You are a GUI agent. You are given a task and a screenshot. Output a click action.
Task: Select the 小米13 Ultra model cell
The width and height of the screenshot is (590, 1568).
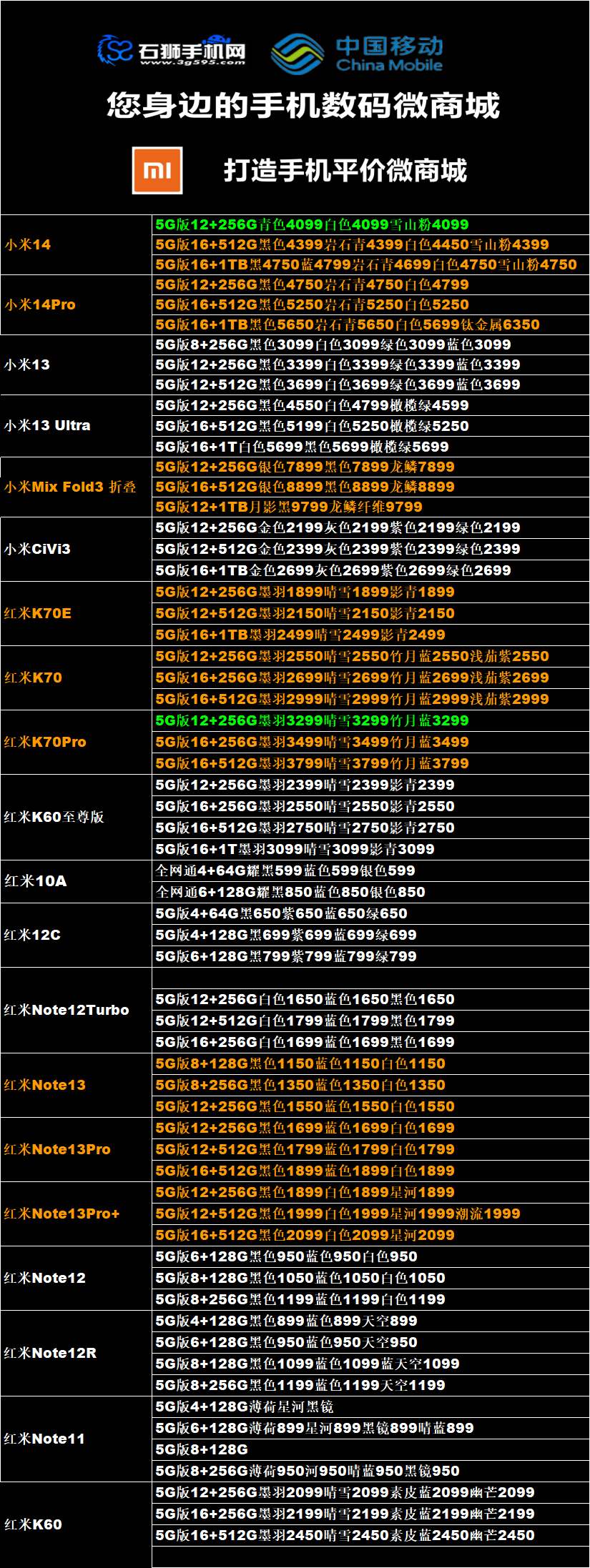pos(77,425)
